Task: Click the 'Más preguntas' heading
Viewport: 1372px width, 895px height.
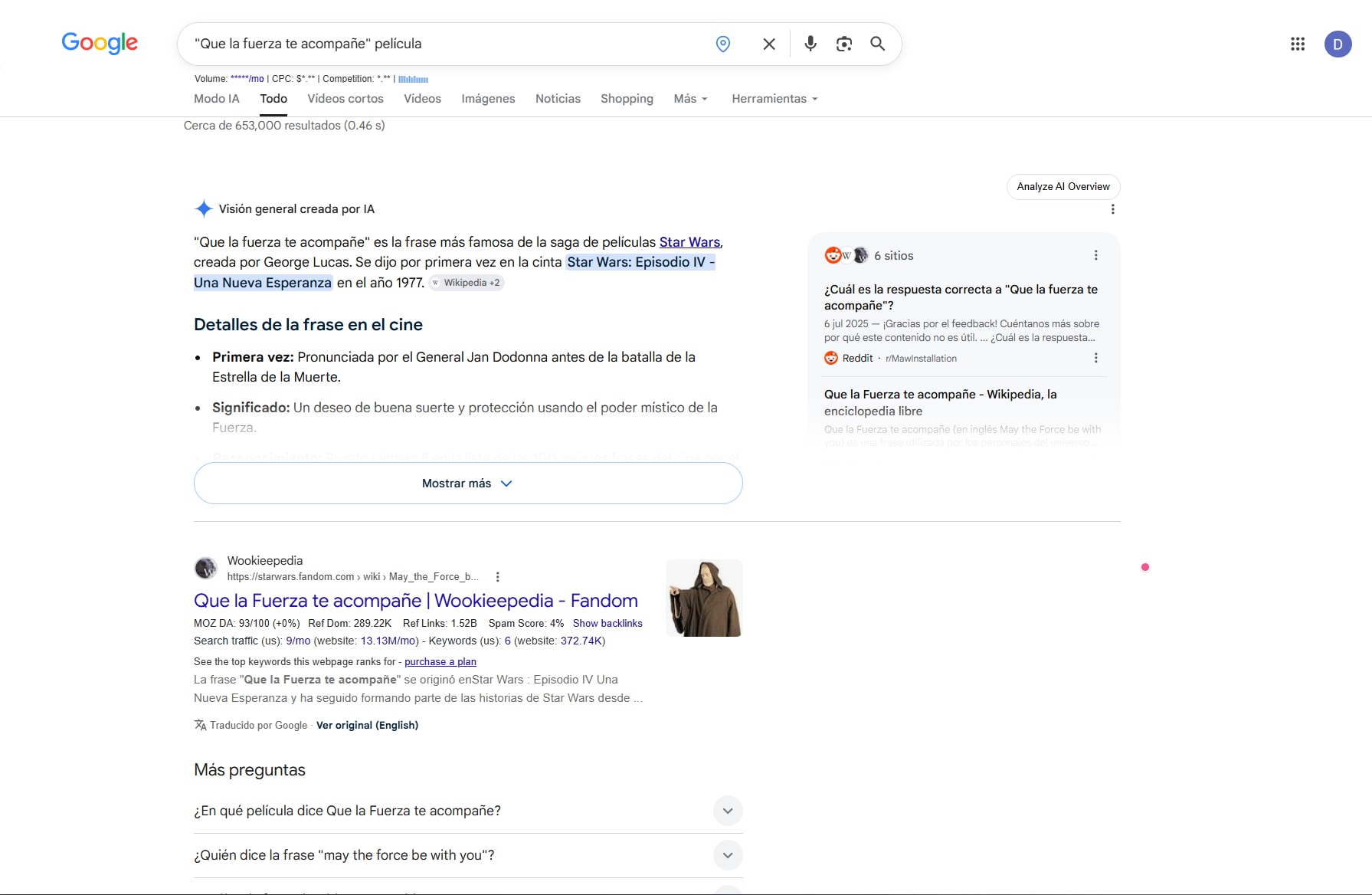Action: 250,770
